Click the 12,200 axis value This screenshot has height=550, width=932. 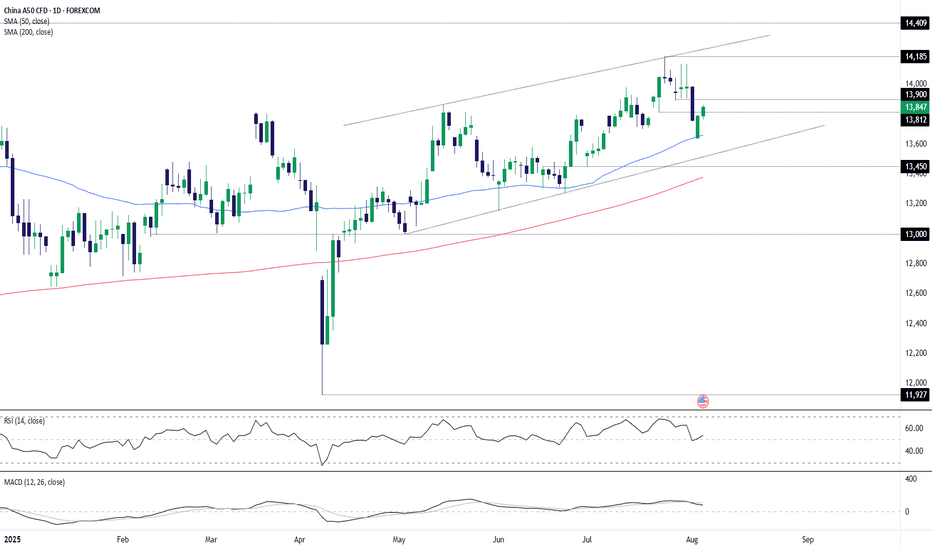click(916, 353)
